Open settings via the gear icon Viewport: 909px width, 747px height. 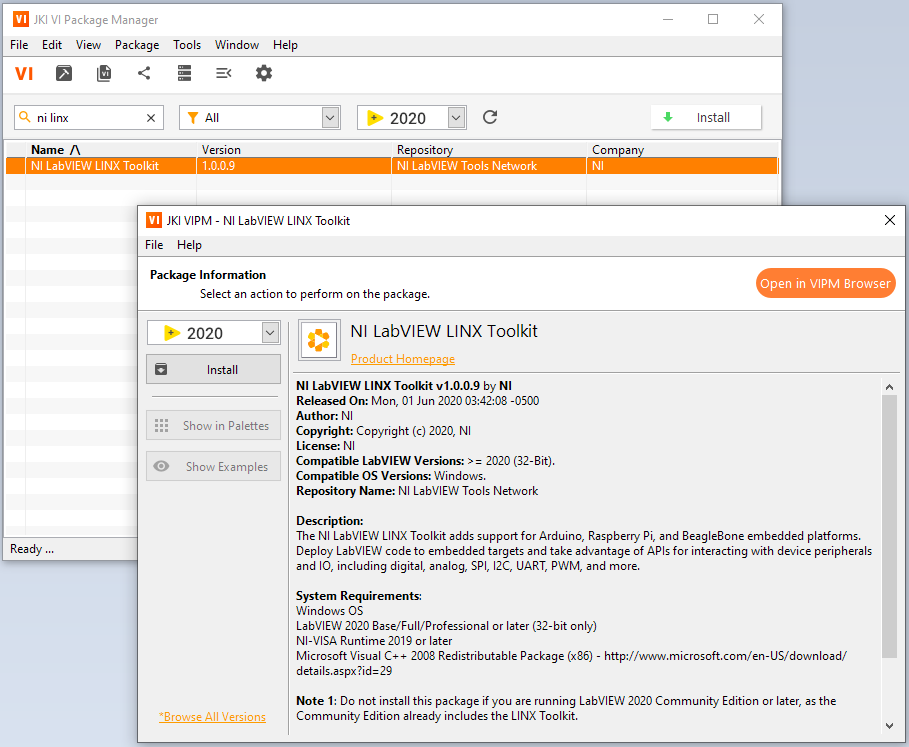coord(264,73)
